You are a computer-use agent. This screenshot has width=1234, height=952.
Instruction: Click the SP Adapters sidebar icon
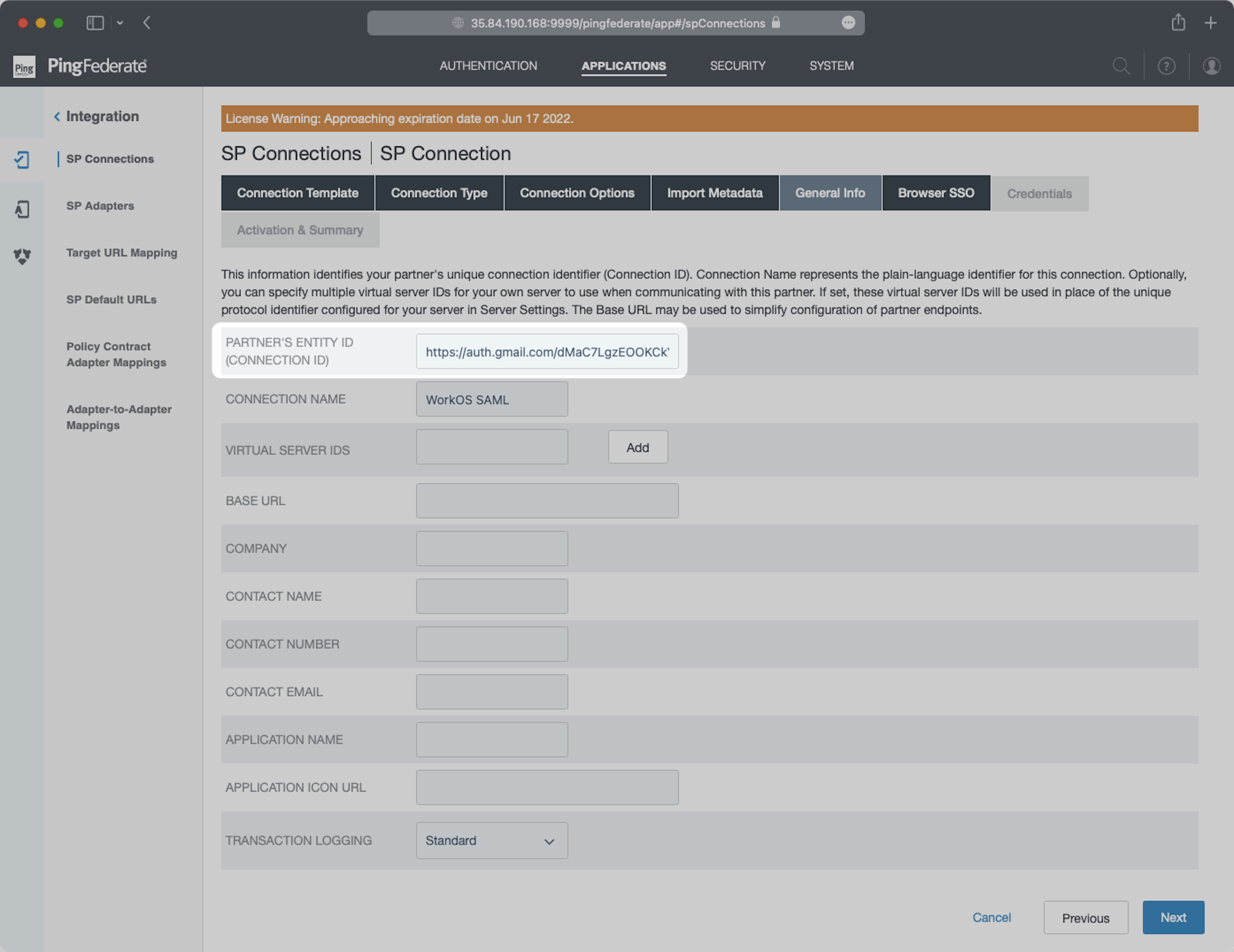pyautogui.click(x=22, y=209)
